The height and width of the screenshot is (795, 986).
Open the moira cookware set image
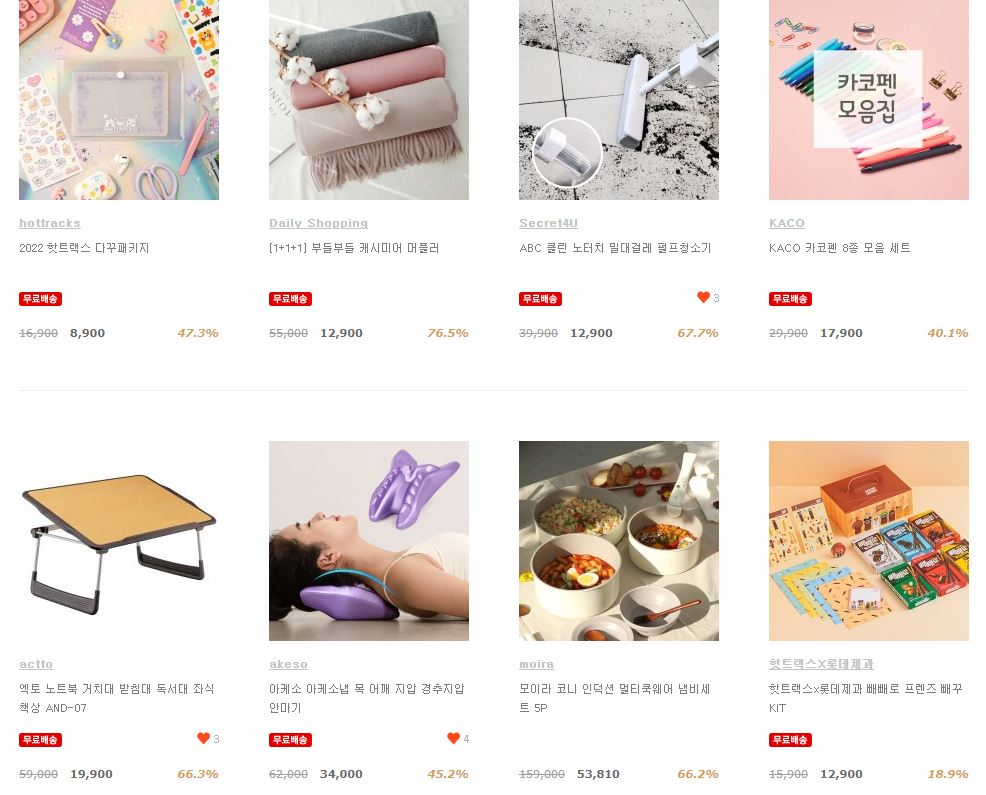(x=619, y=541)
